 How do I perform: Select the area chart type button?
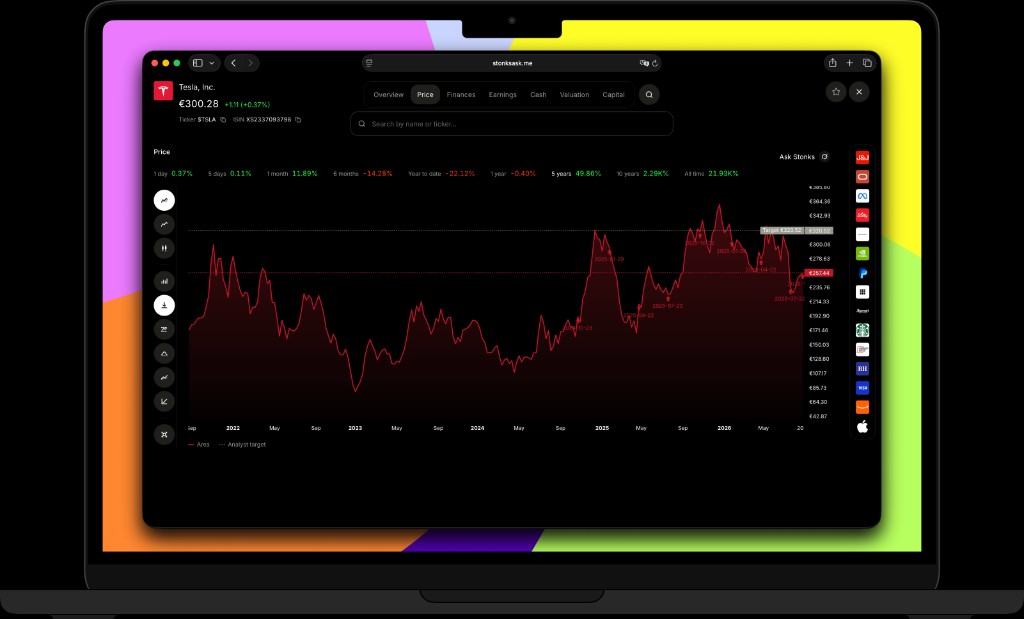pos(164,200)
